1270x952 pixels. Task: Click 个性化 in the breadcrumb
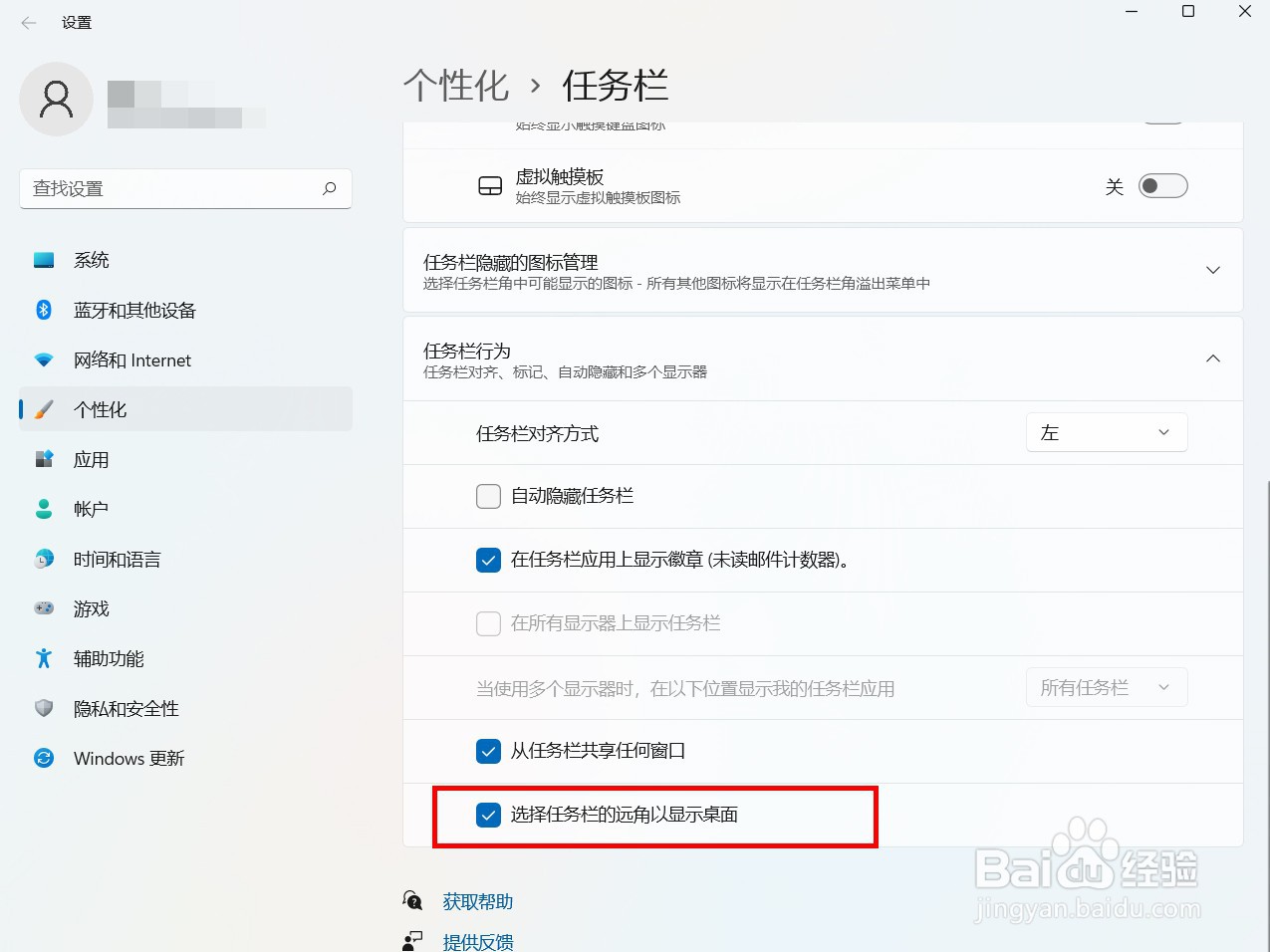pos(457,87)
